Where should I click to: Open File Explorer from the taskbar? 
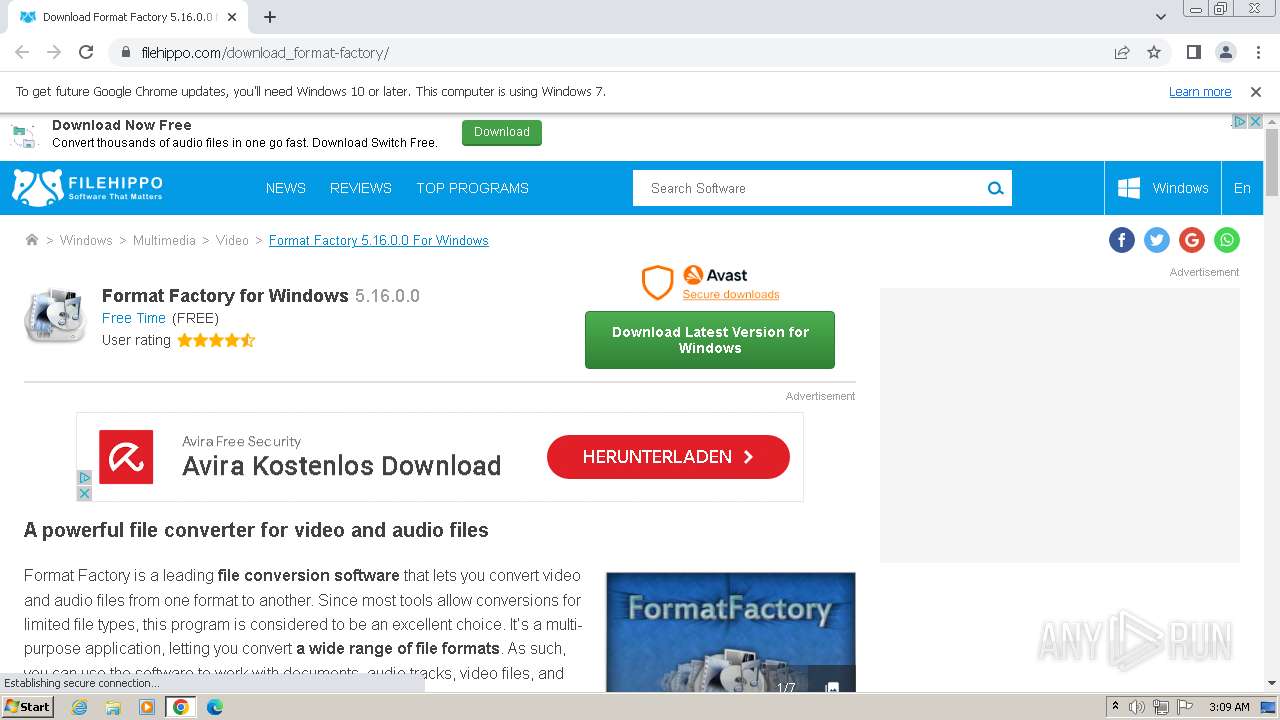113,707
